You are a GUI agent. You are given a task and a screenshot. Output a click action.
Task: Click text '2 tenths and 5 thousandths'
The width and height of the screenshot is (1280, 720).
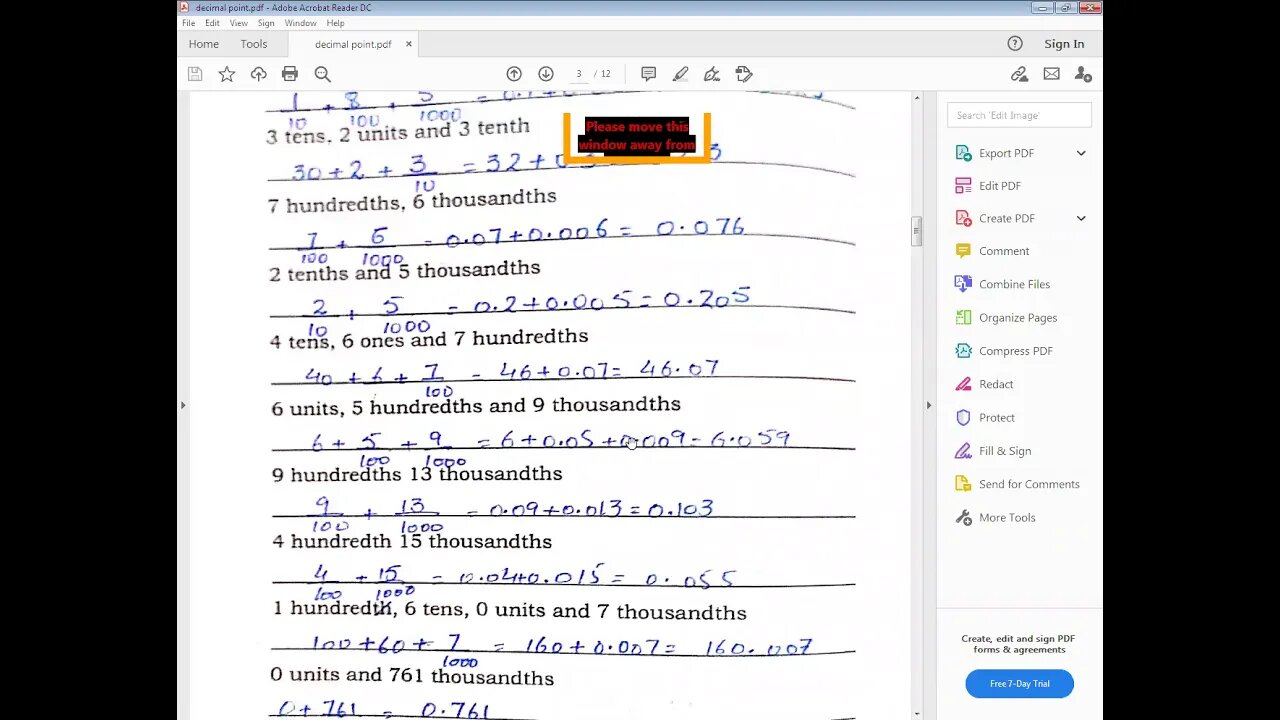[404, 271]
